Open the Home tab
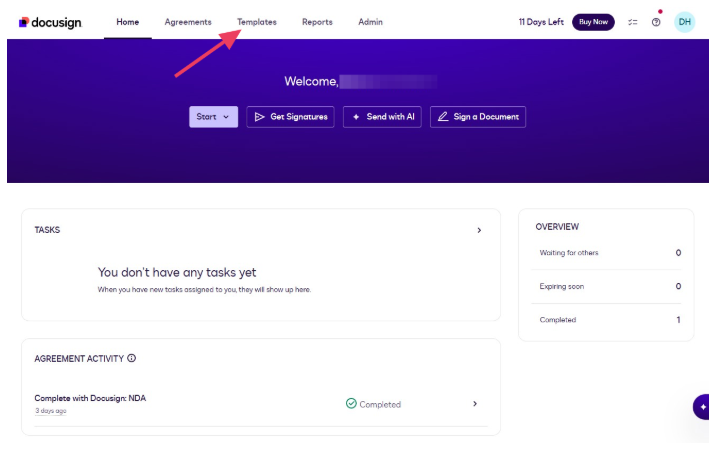This screenshot has height=452, width=714. [x=128, y=22]
